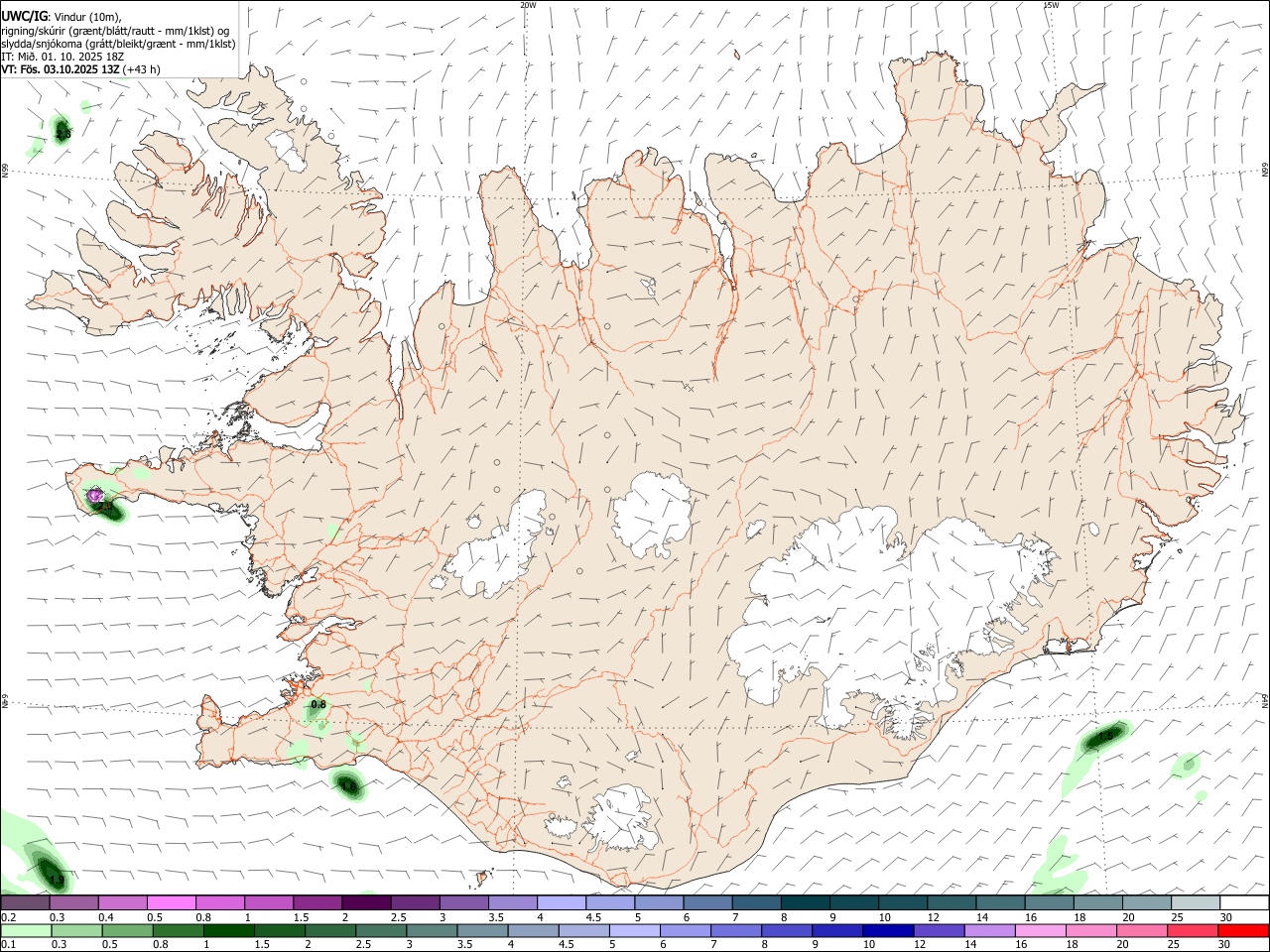This screenshot has height=952, width=1270.
Task: Click the initial time line 'IT: Mið. 01. 10. 2025 18Z'
Action: click(63, 57)
